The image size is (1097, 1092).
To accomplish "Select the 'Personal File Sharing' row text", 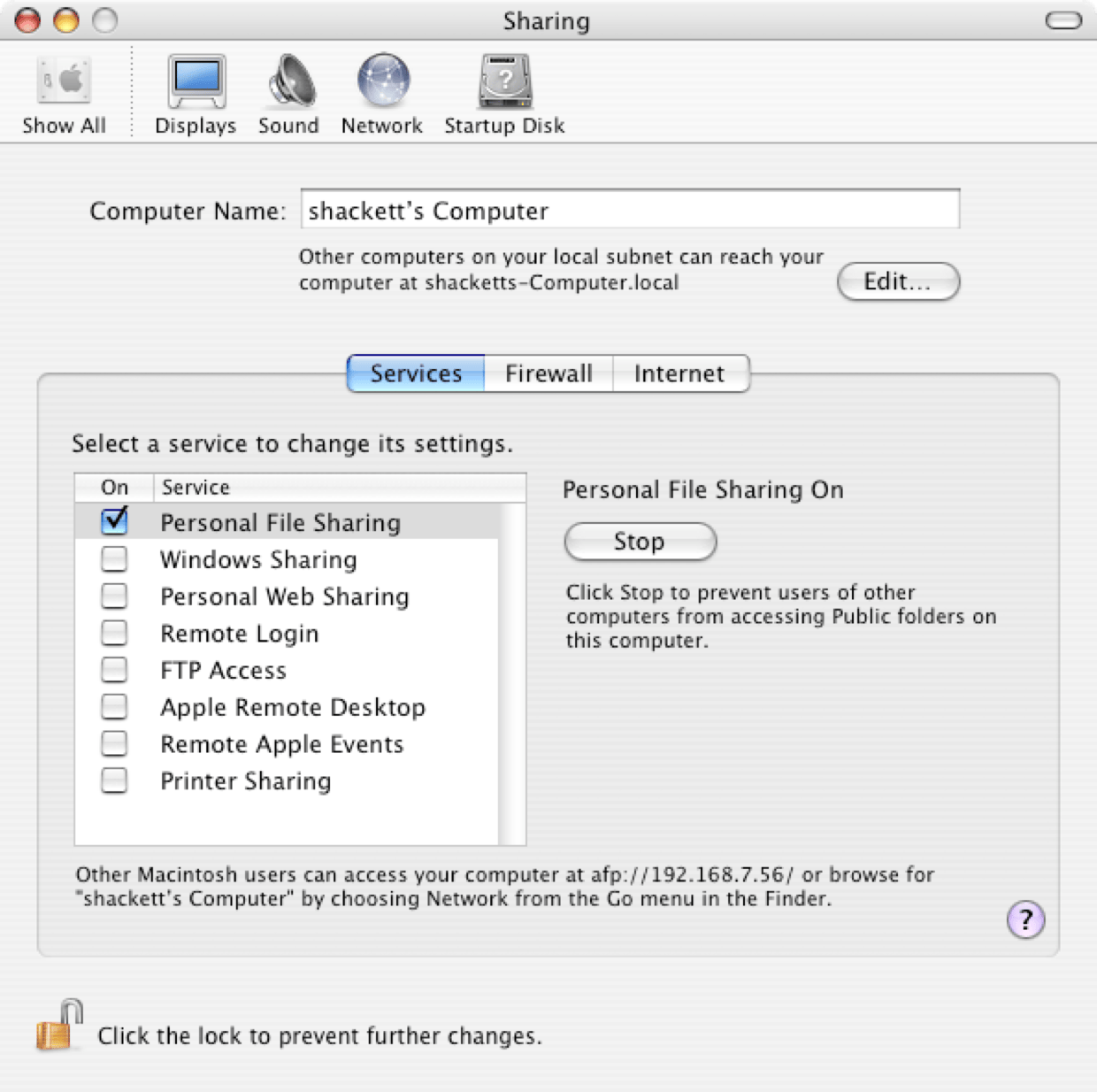I will 280,523.
